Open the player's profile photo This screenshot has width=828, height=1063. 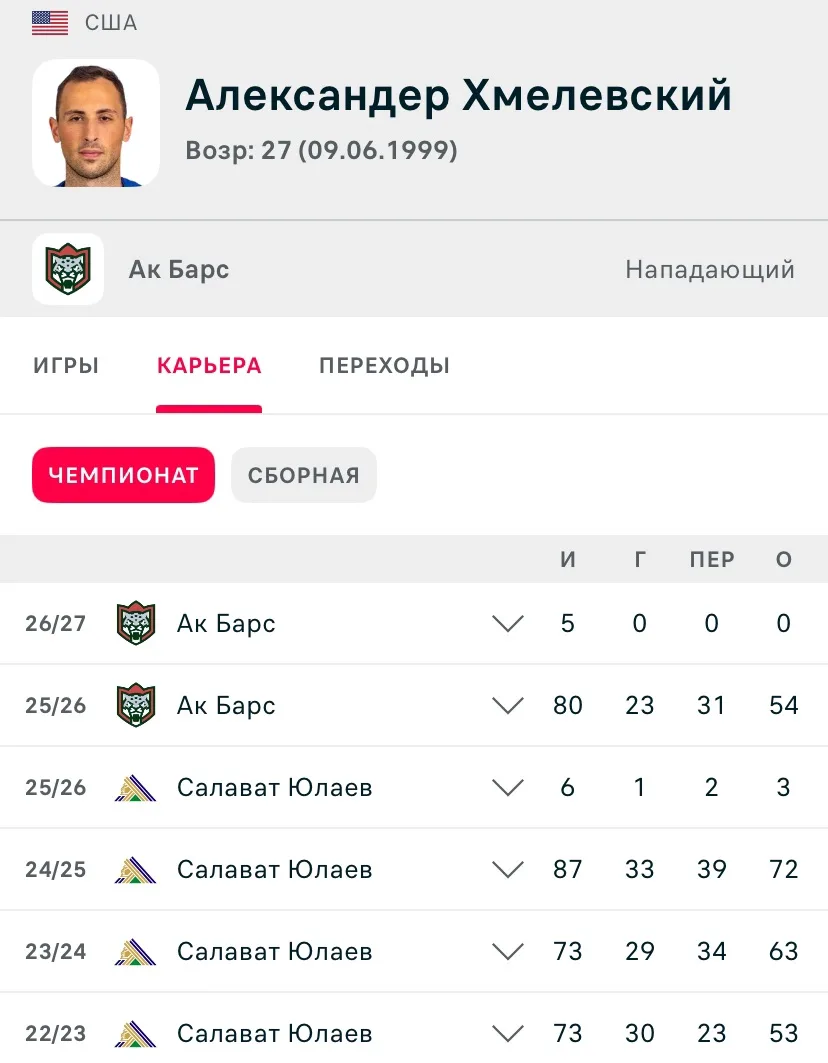tap(96, 123)
